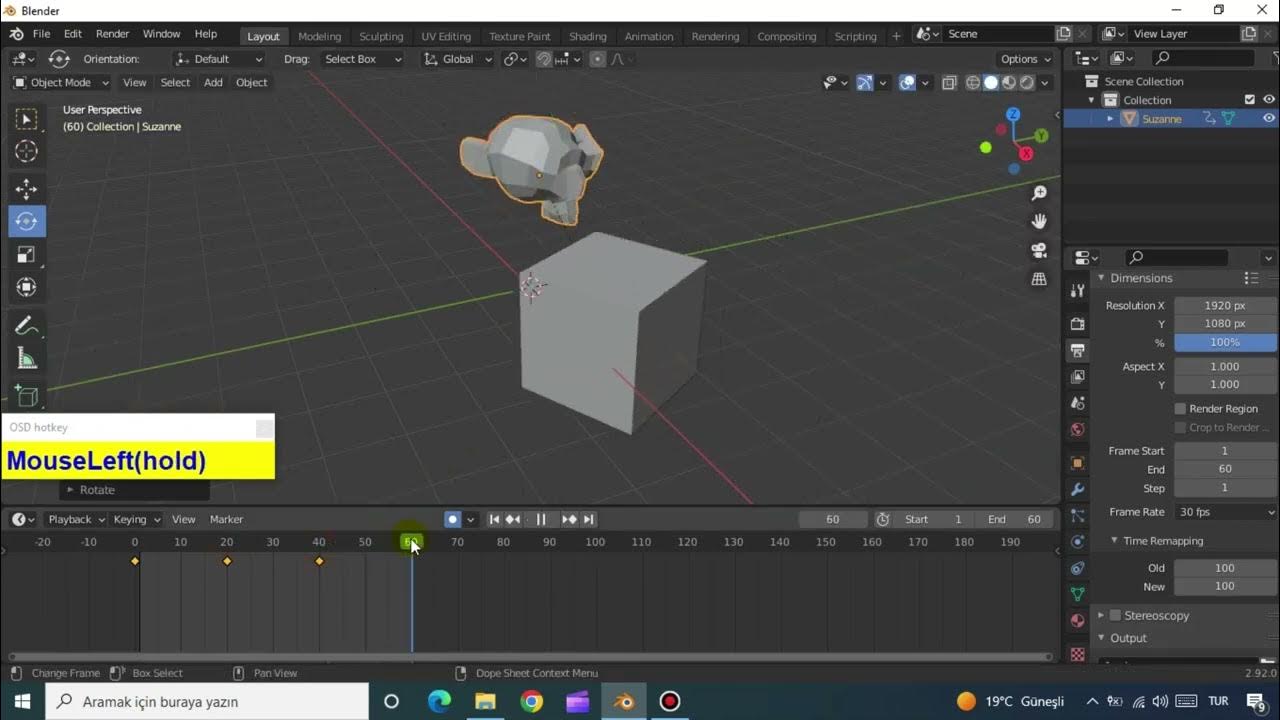
Task: Select the Transform tool
Action: pyautogui.click(x=27, y=287)
